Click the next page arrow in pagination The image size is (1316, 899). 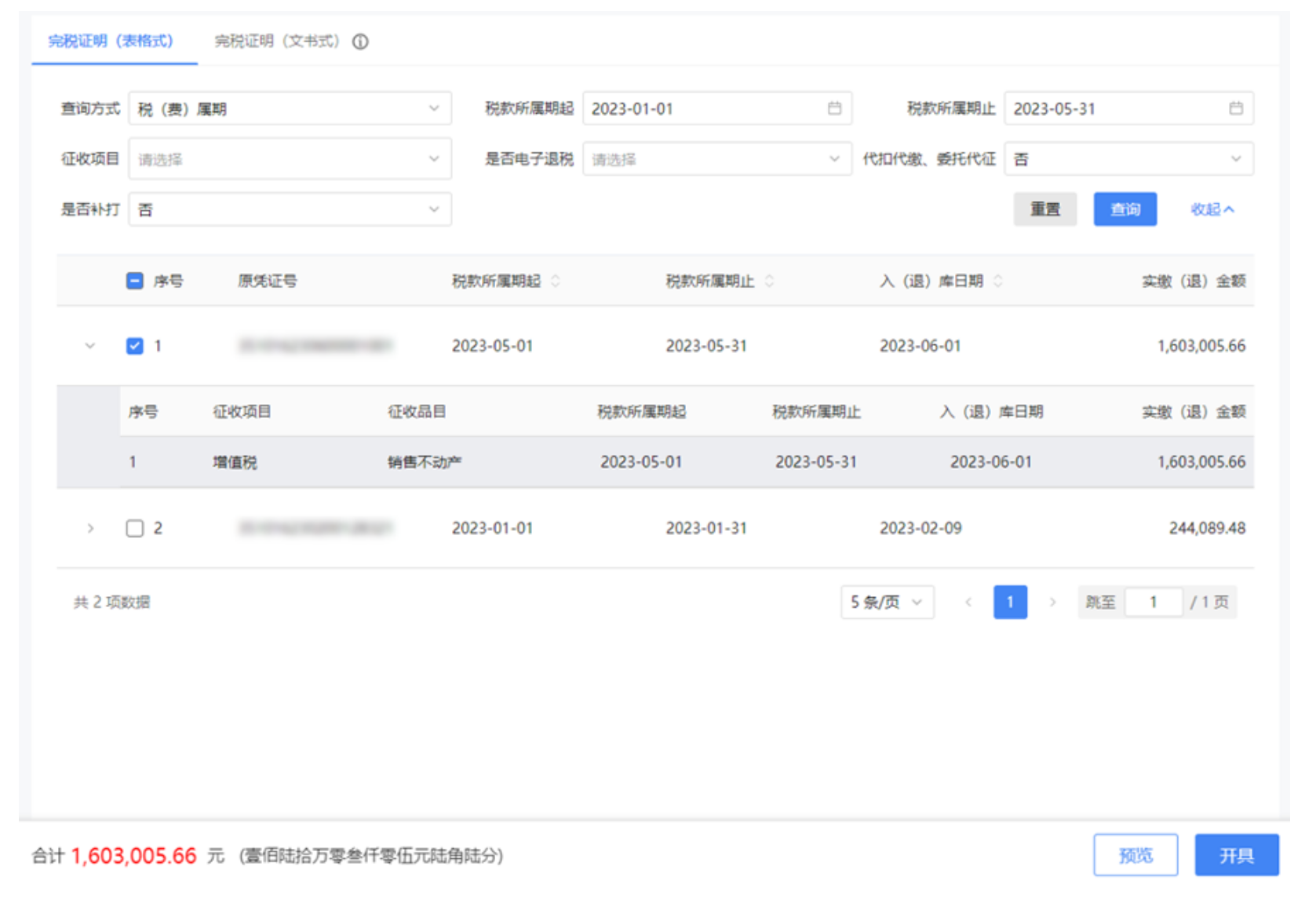click(x=1052, y=602)
